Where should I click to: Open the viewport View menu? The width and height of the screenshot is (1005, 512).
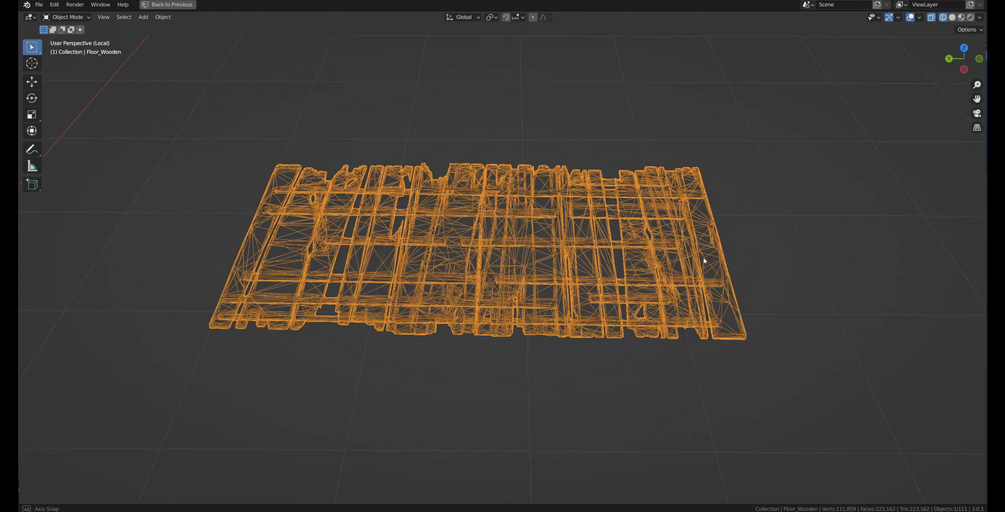pos(103,17)
